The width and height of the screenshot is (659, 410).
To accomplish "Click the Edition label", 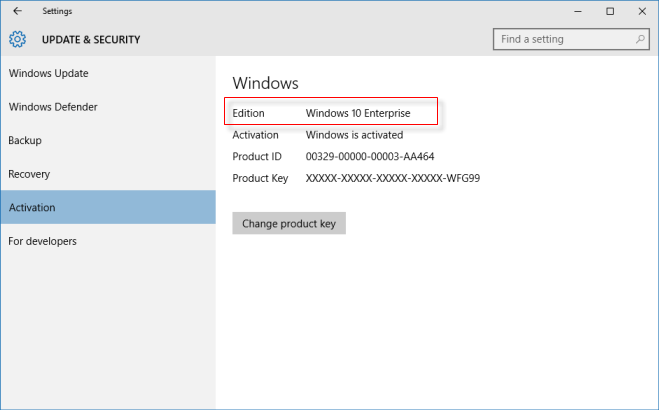I will [x=248, y=113].
